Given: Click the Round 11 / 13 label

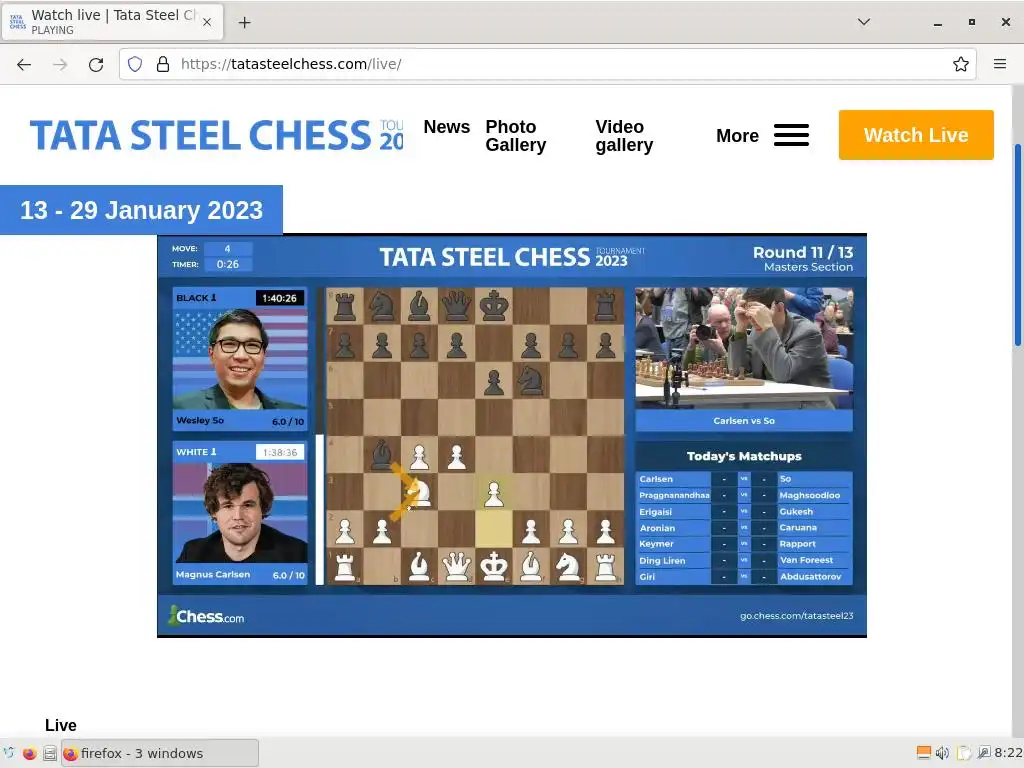Looking at the screenshot, I should click(x=803, y=252).
